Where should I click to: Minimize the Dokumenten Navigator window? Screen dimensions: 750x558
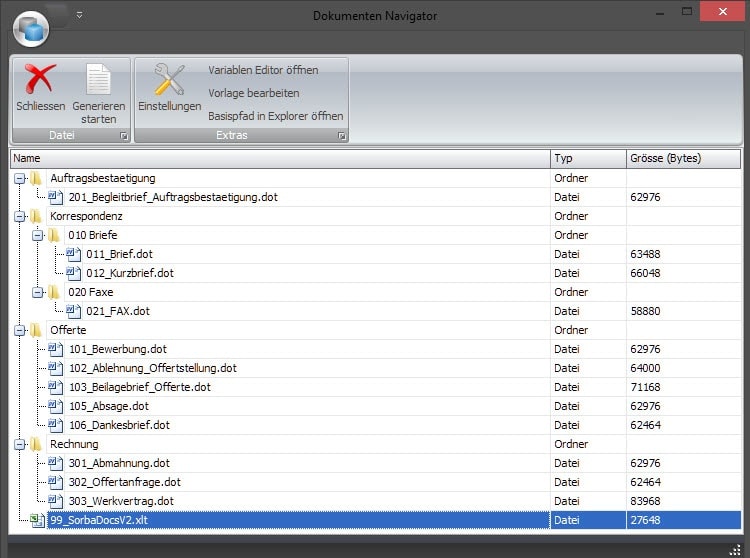click(660, 12)
